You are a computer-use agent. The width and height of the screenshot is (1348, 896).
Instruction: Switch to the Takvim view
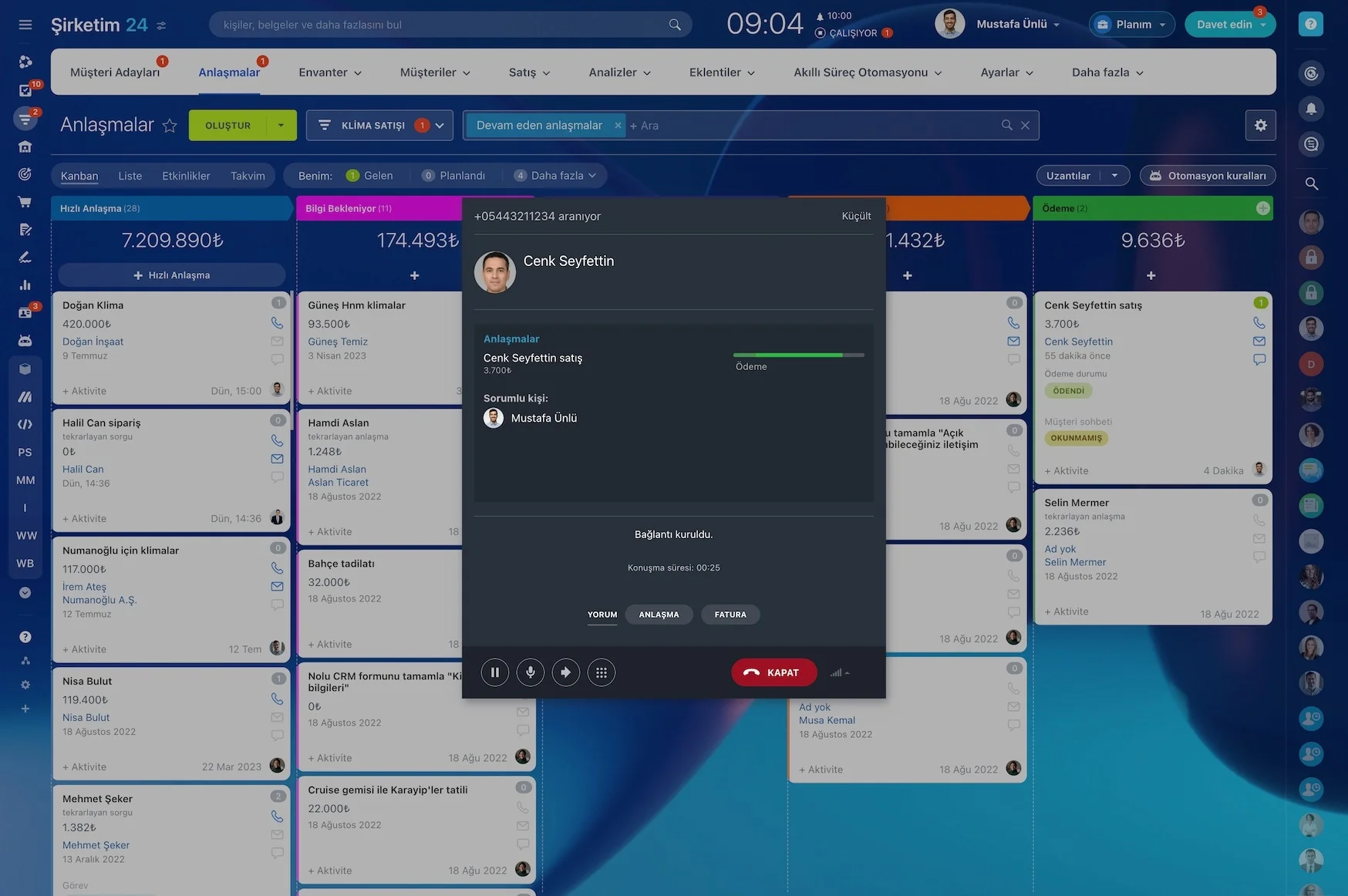(248, 176)
